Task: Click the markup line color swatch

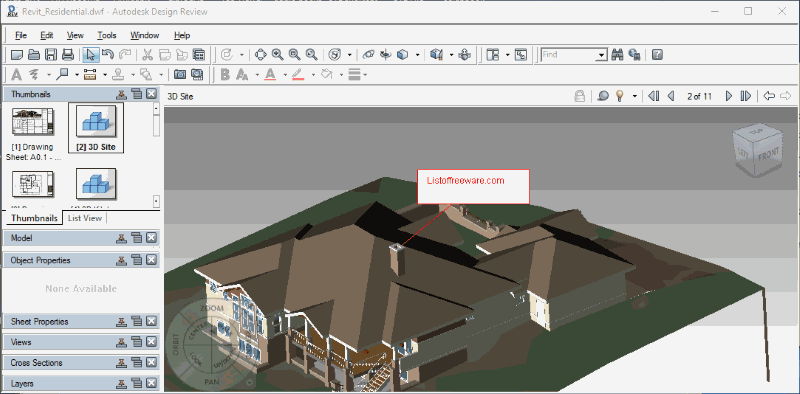Action: pyautogui.click(x=298, y=75)
